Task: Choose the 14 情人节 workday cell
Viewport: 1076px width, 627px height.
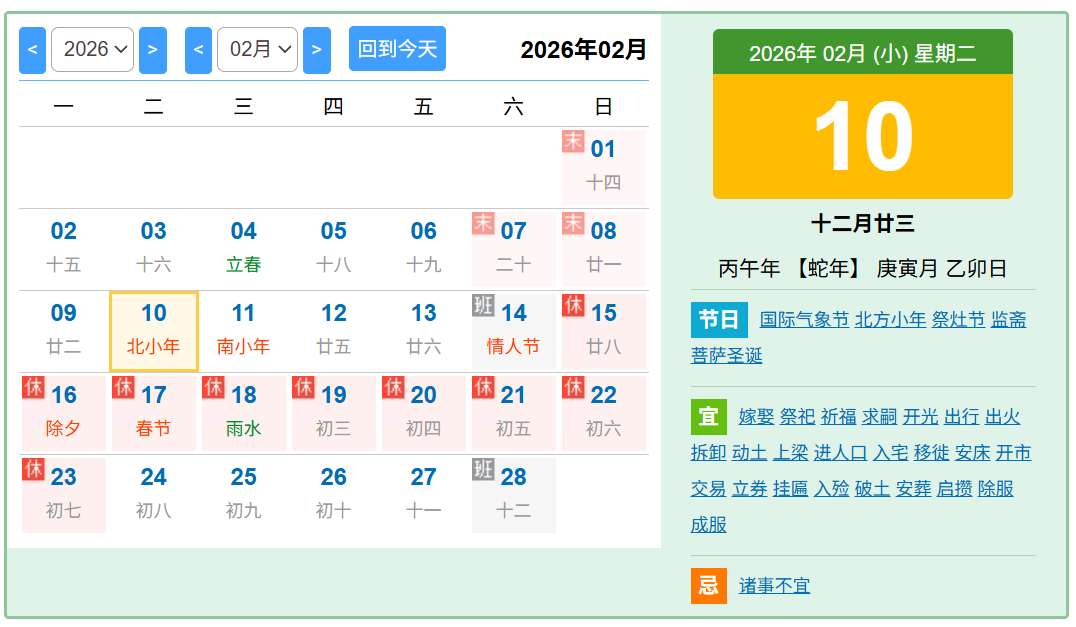Action: click(x=513, y=330)
